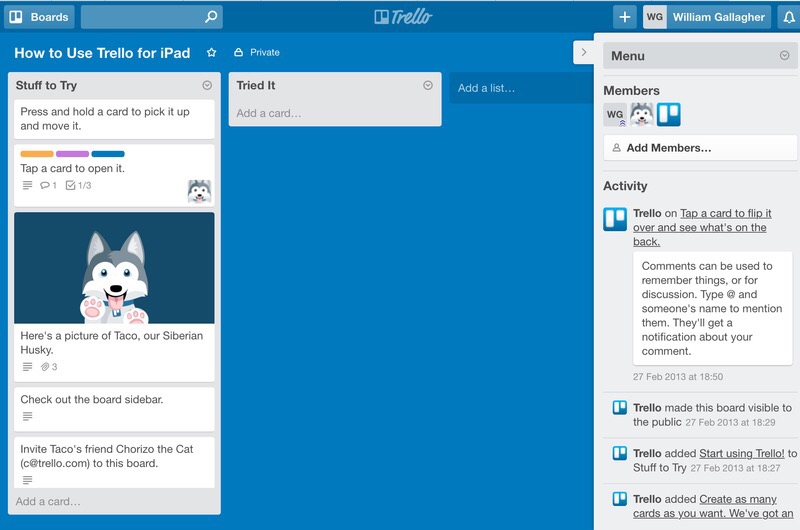Click the Trello member avatar in sidebar
The image size is (800, 530).
[x=669, y=114]
